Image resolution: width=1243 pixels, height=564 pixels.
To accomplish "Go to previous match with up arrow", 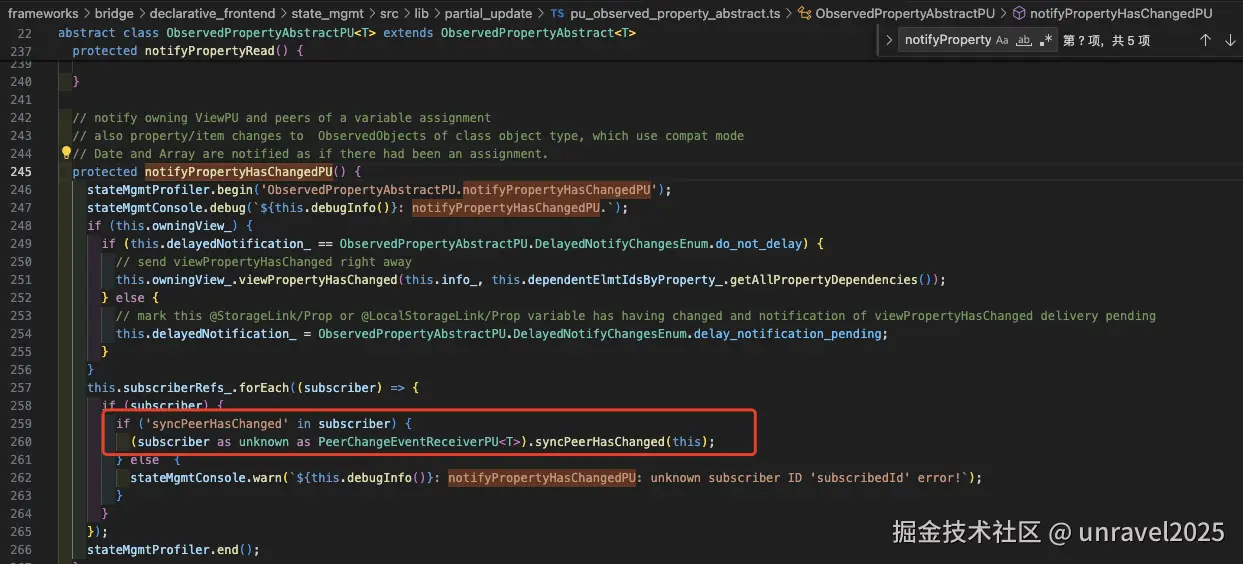I will pos(1205,40).
